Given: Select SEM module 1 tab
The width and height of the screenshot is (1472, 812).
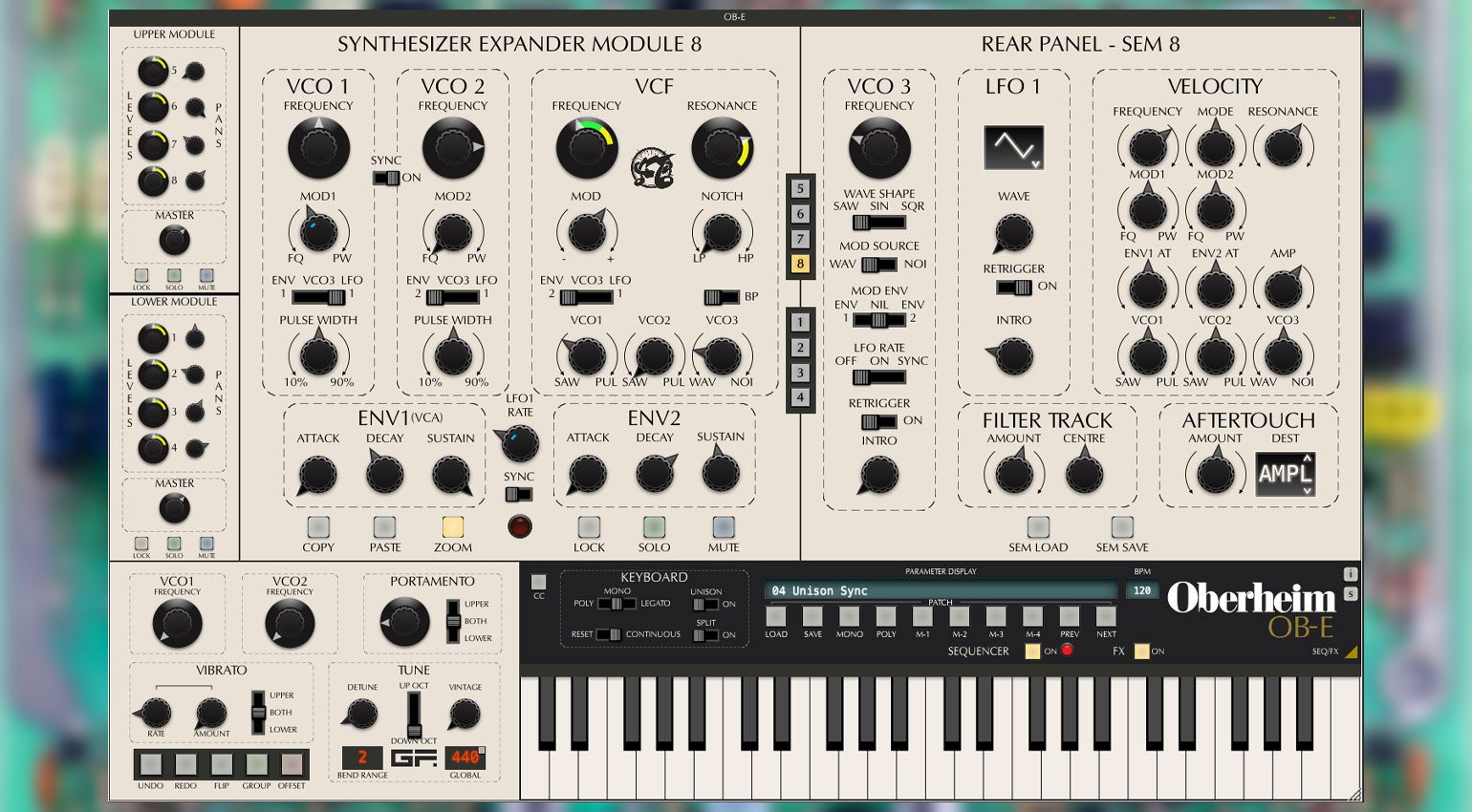Looking at the screenshot, I should (800, 322).
